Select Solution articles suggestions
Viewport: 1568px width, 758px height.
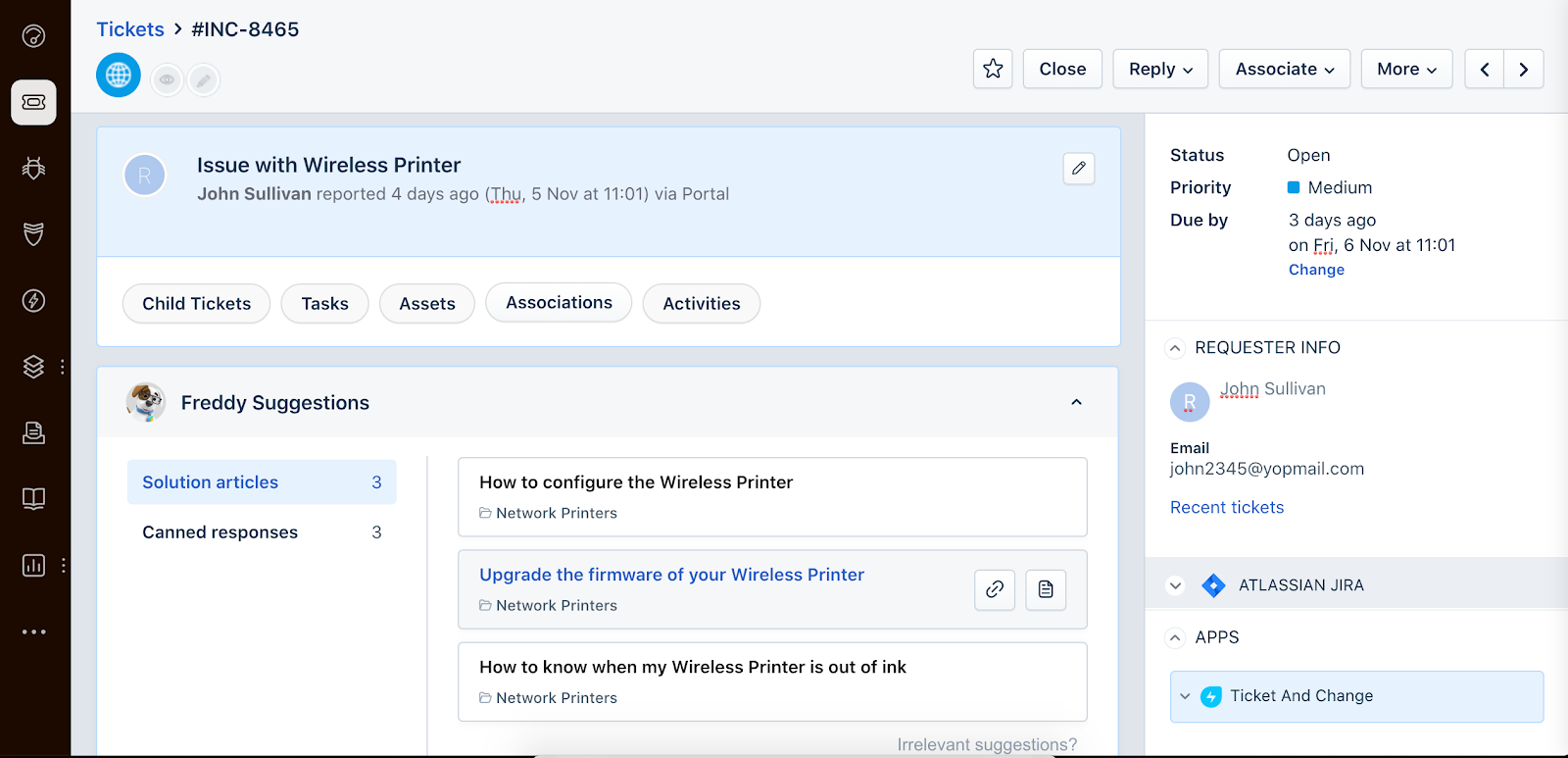(262, 482)
